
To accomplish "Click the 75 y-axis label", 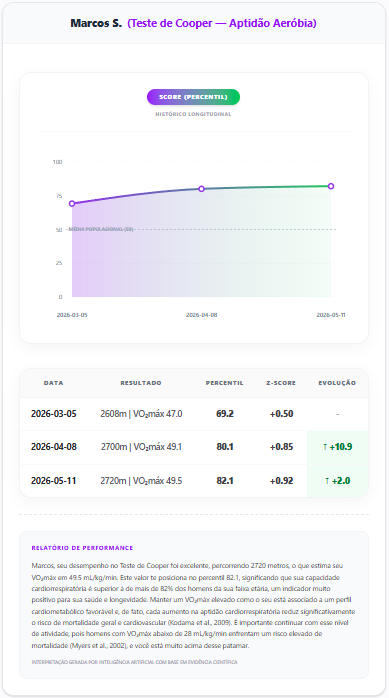I will tap(59, 196).
